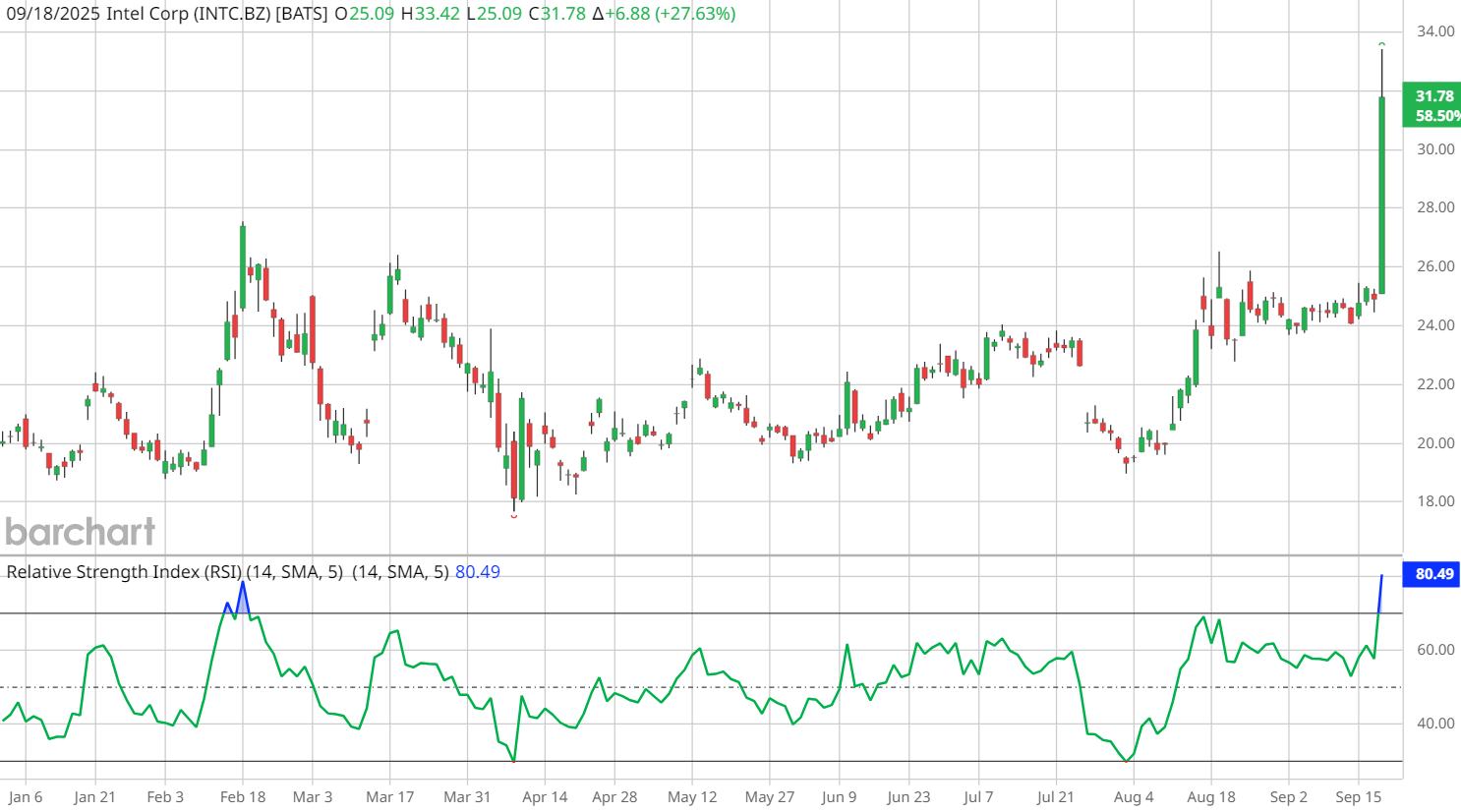This screenshot has width=1461, height=812.
Task: Click the green 31.78 last-price tag
Action: pyautogui.click(x=1432, y=105)
